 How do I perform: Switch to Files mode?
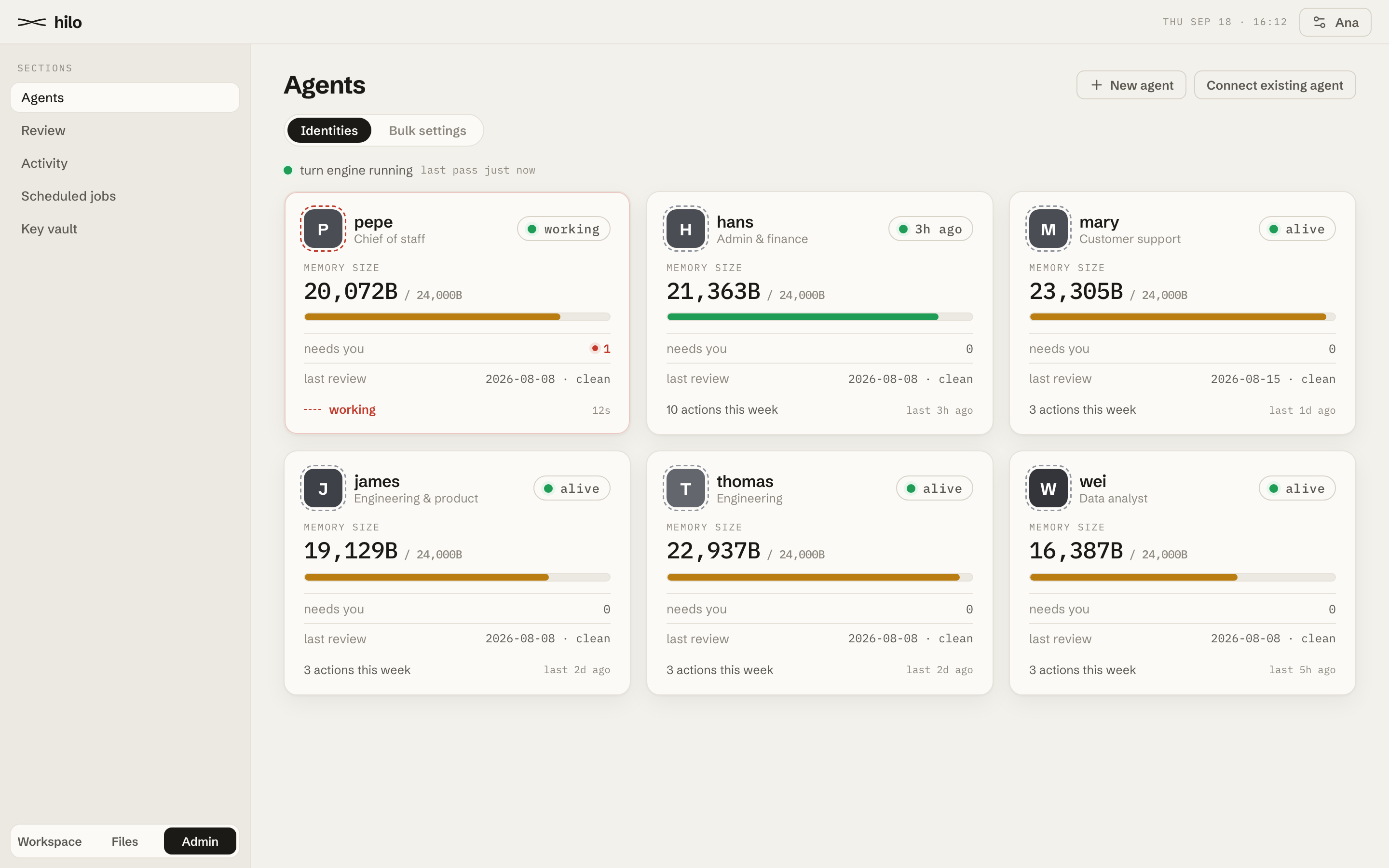(x=124, y=841)
